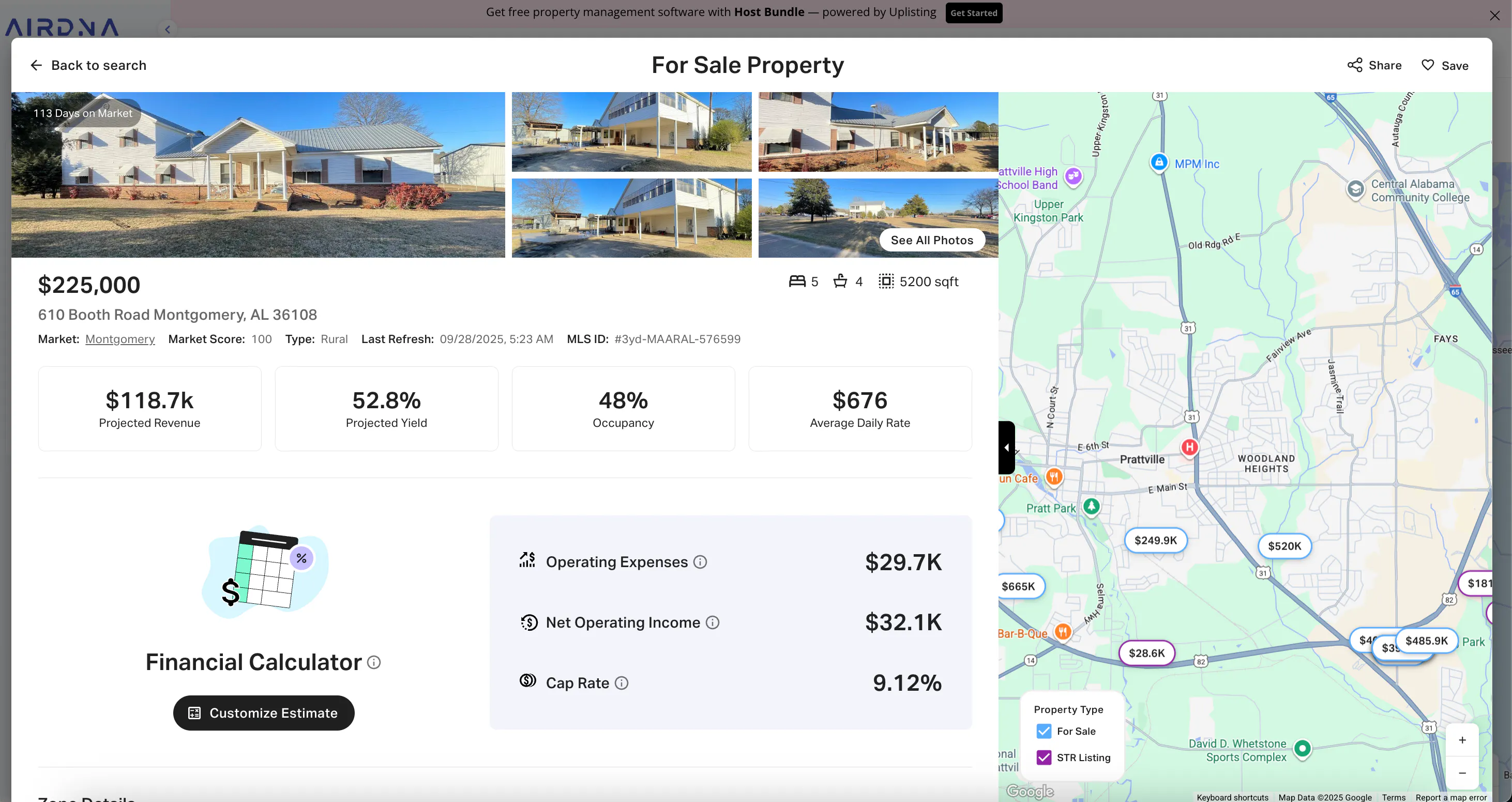Collapse the AirDNA sidebar chevron

pyautogui.click(x=168, y=29)
